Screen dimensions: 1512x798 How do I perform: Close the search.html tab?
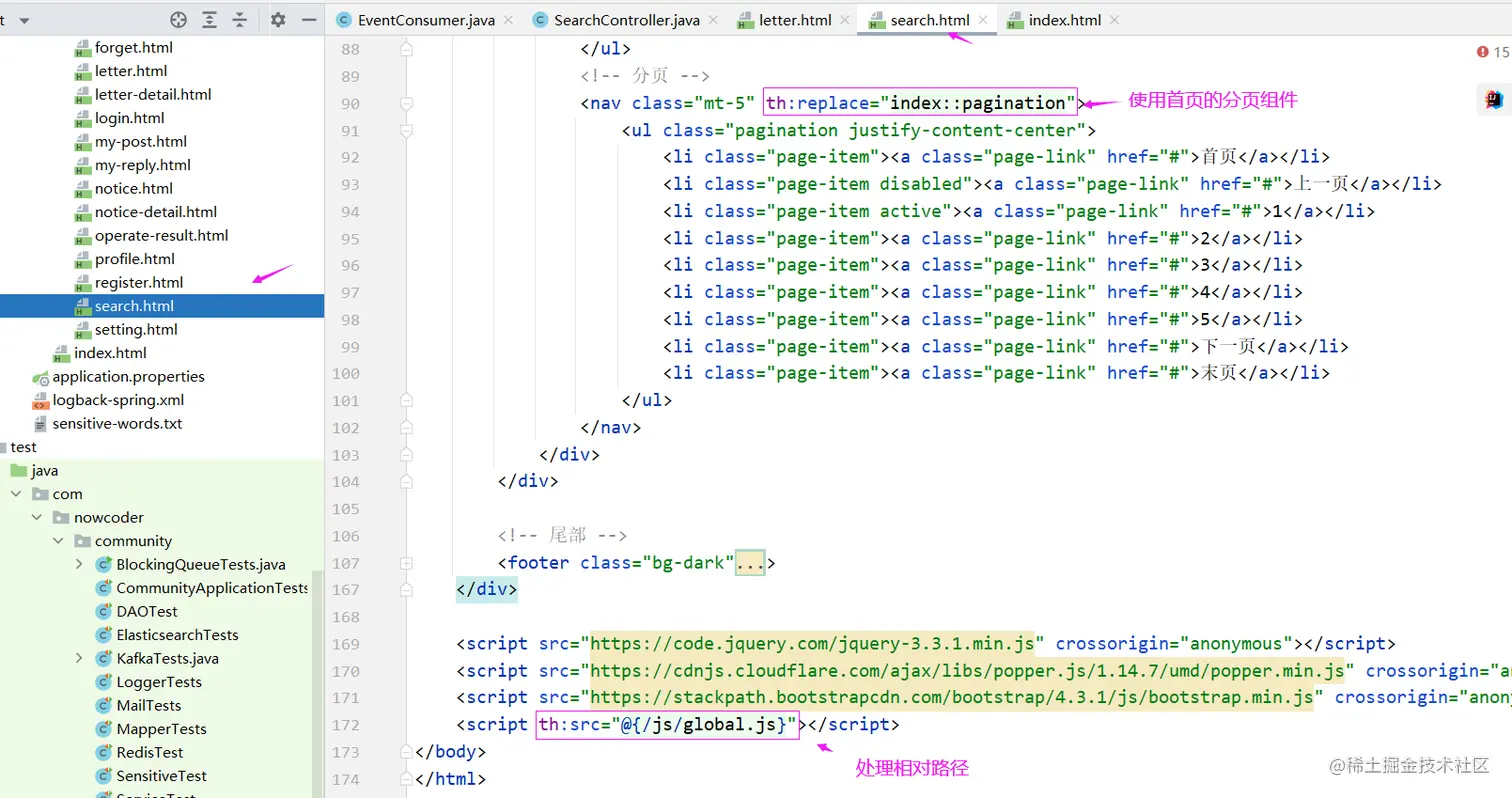(983, 20)
